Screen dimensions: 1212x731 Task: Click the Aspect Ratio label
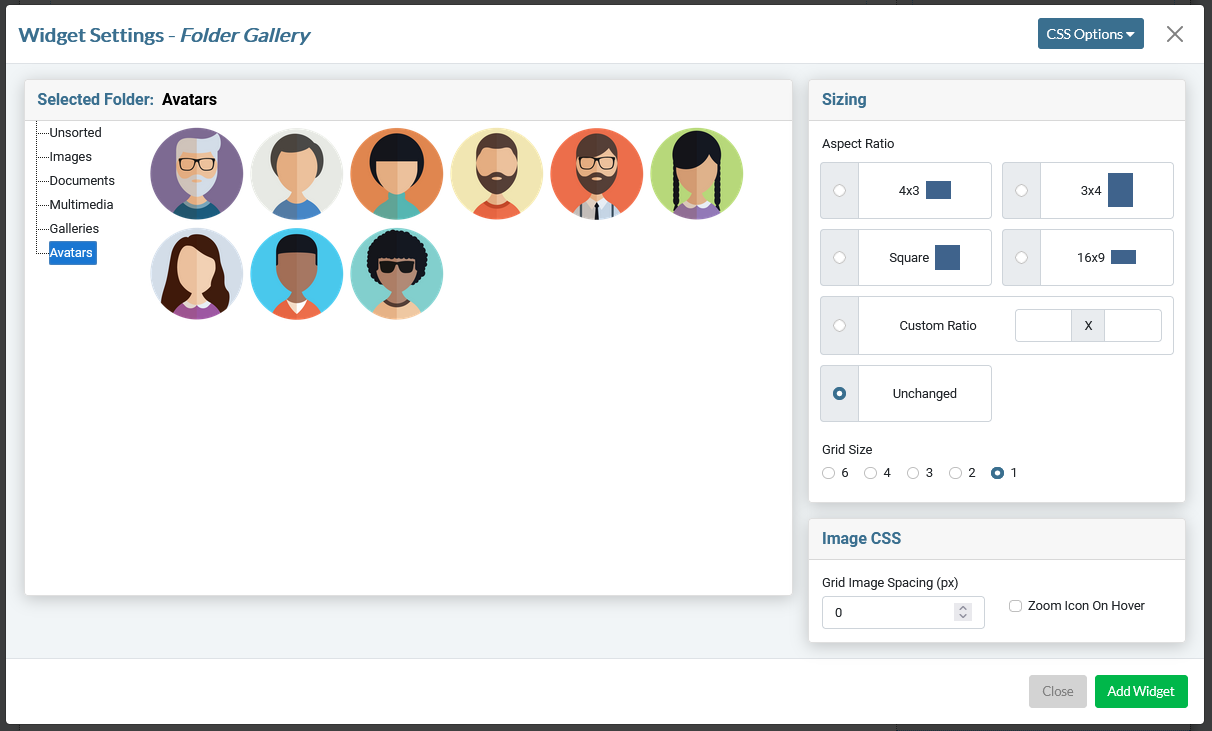click(x=858, y=144)
